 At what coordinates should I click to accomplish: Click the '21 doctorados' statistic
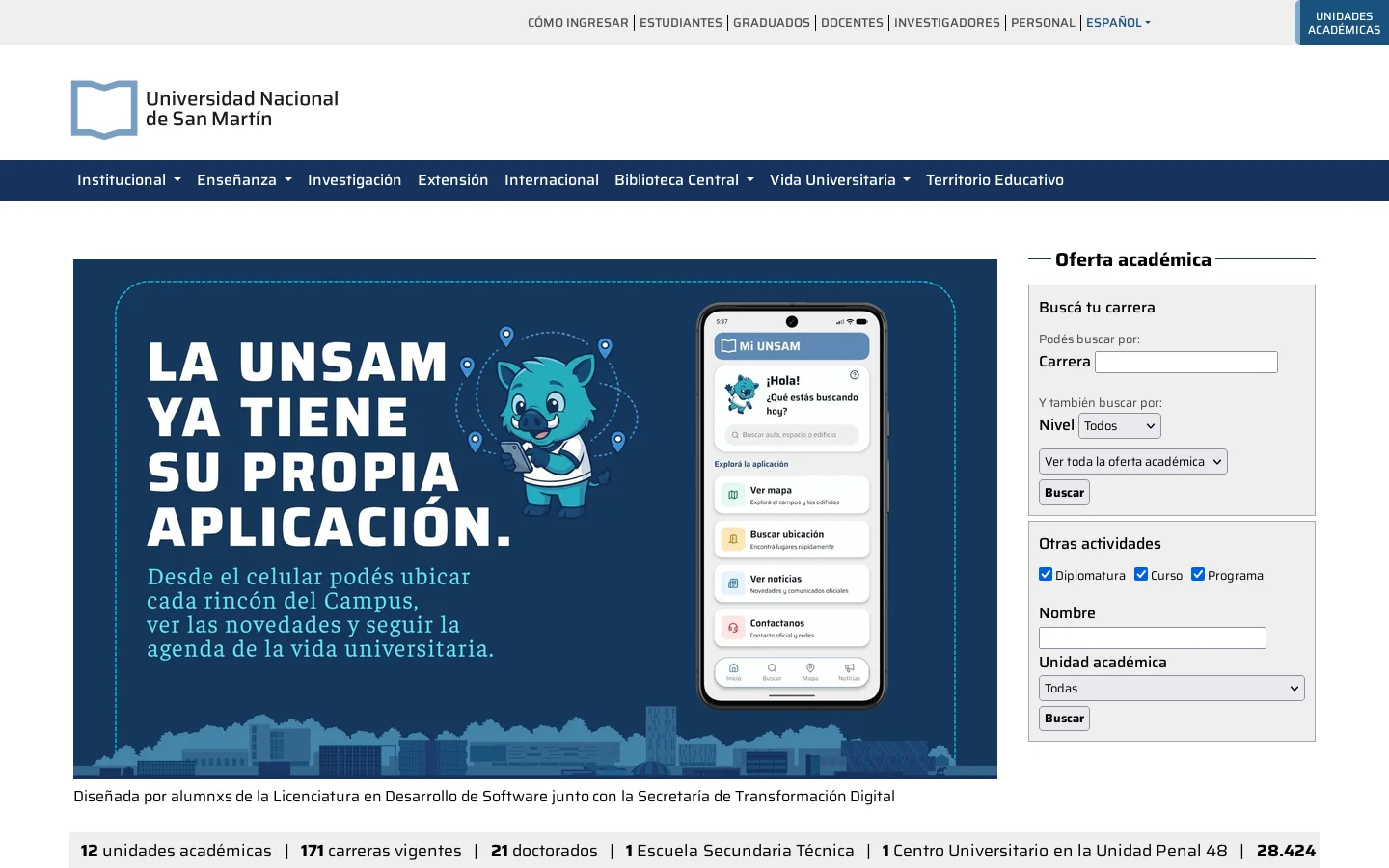pyautogui.click(x=544, y=851)
